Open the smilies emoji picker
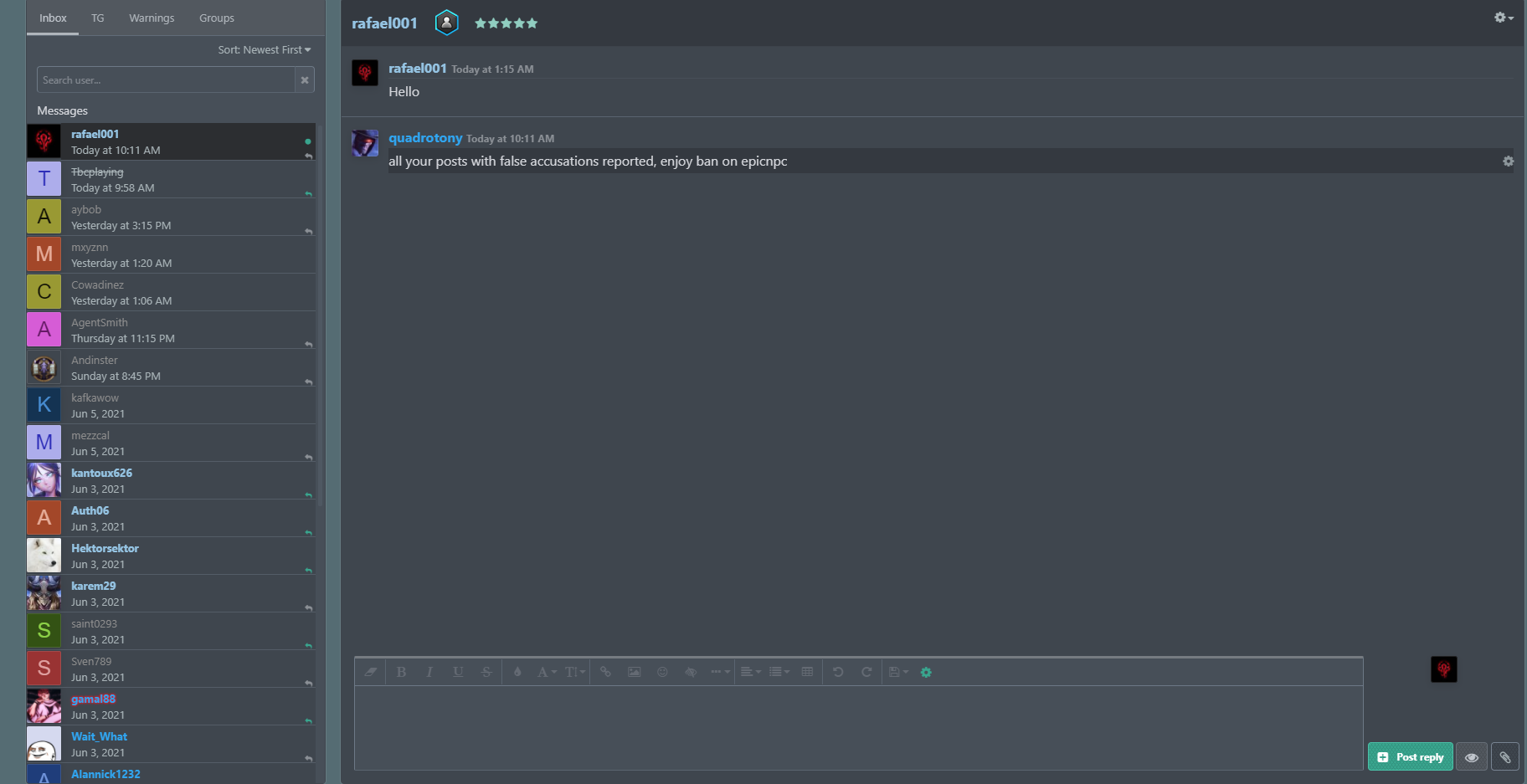This screenshot has width=1527, height=784. (x=662, y=672)
